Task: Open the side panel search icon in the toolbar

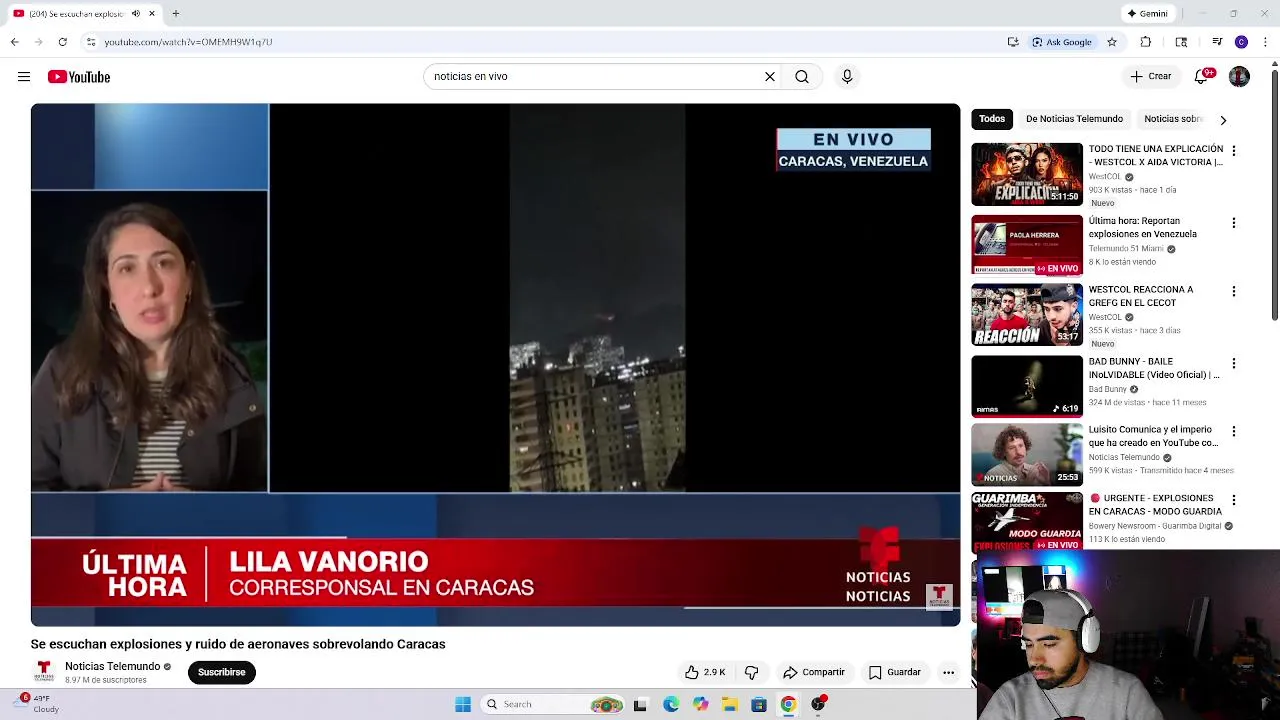Action: [1181, 42]
